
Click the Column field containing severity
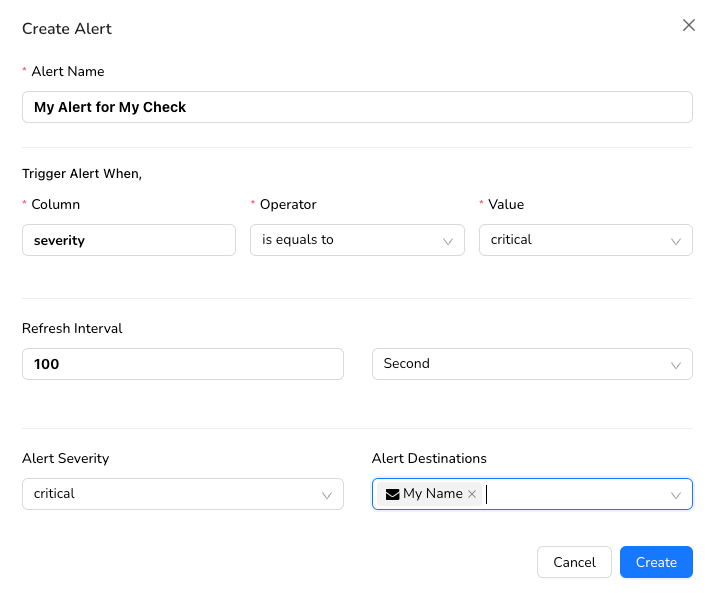point(129,240)
